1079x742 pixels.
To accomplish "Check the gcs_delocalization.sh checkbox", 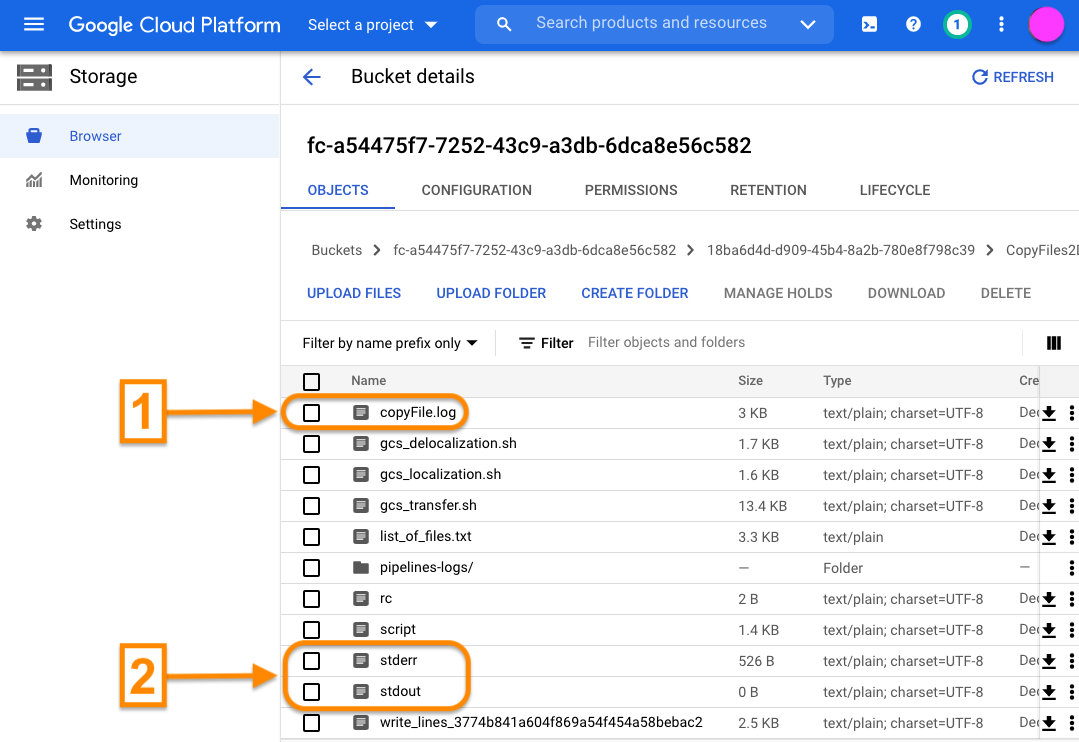I will [312, 444].
